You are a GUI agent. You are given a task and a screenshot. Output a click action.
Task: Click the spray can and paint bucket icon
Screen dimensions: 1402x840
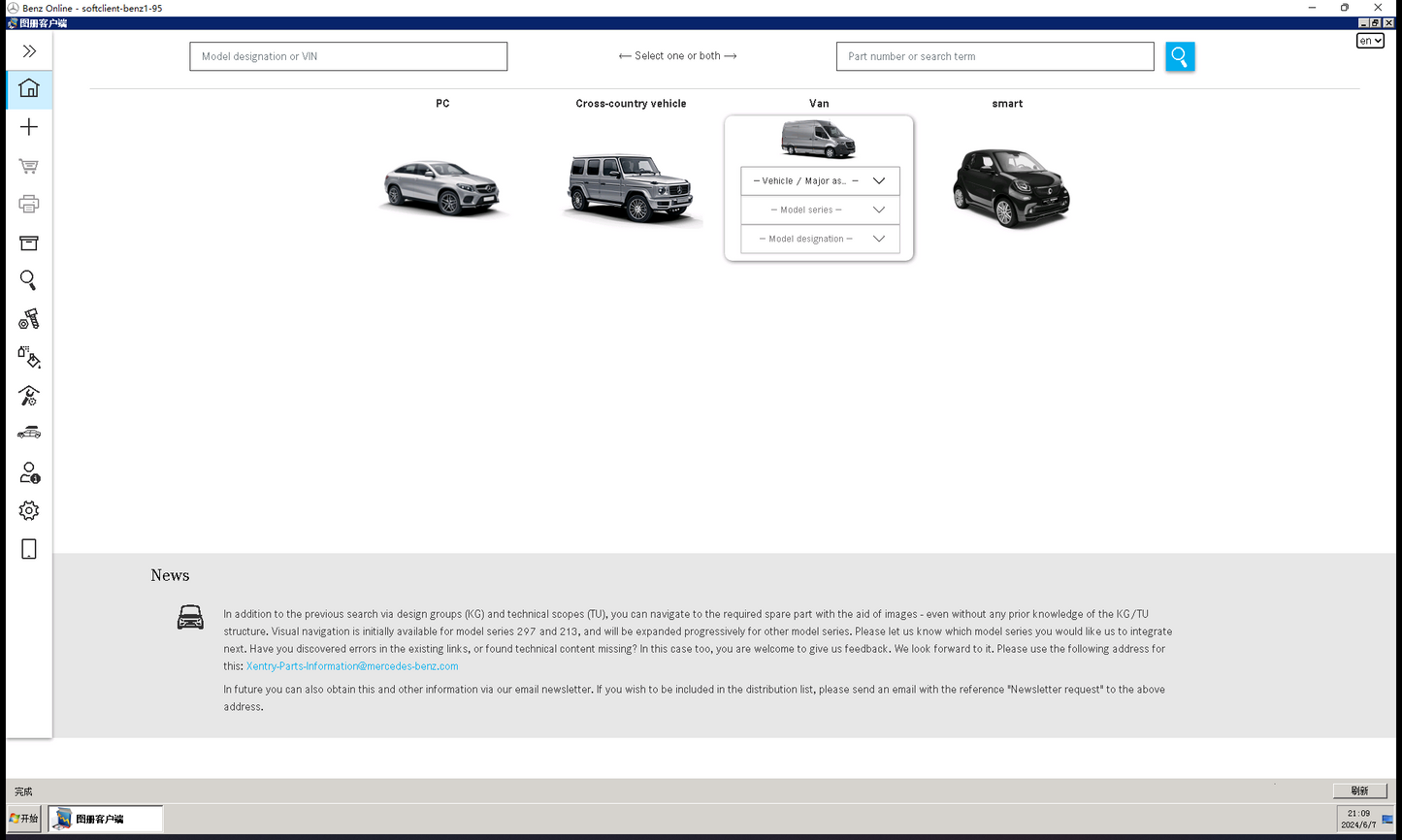(x=29, y=358)
